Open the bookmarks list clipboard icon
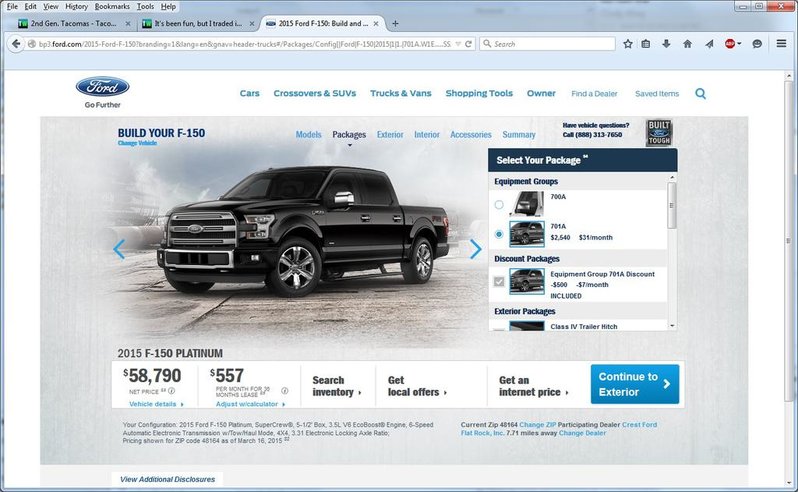 [646, 44]
